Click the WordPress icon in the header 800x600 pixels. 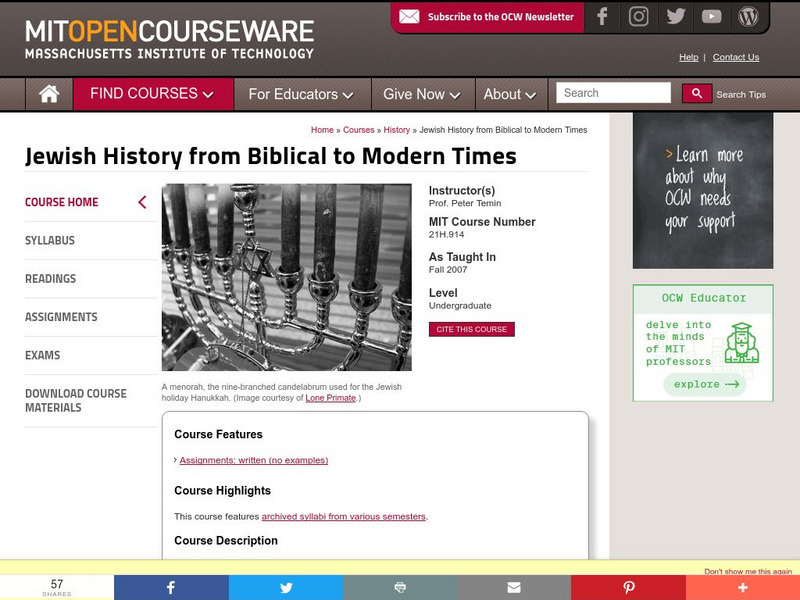click(x=748, y=16)
